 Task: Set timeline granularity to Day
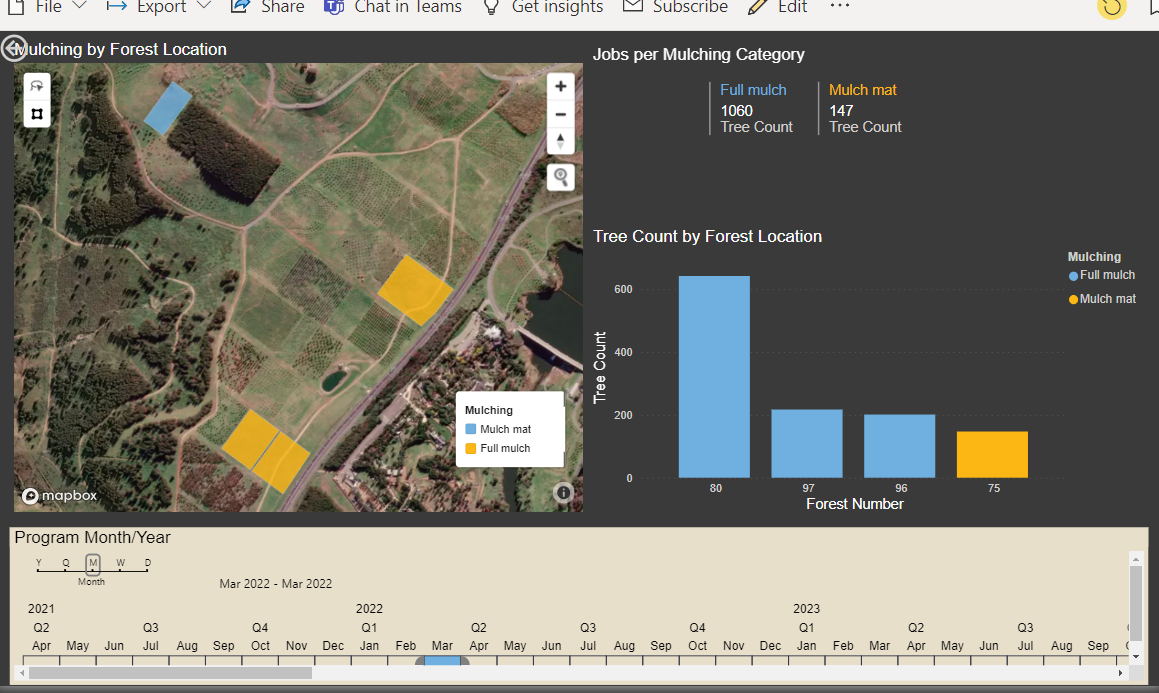[x=147, y=564]
